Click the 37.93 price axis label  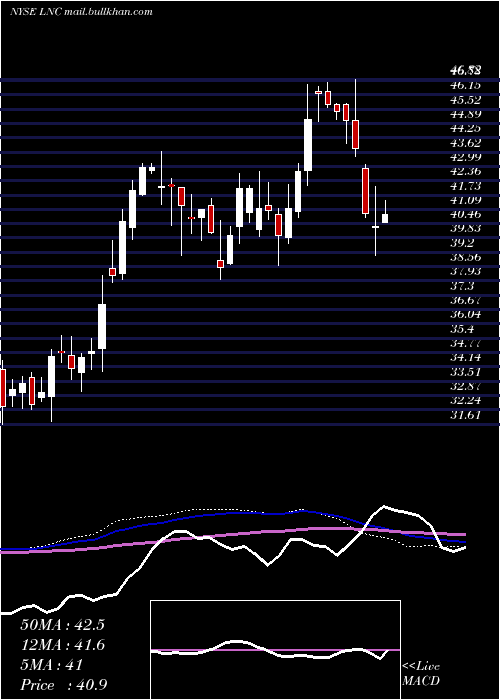tap(465, 271)
